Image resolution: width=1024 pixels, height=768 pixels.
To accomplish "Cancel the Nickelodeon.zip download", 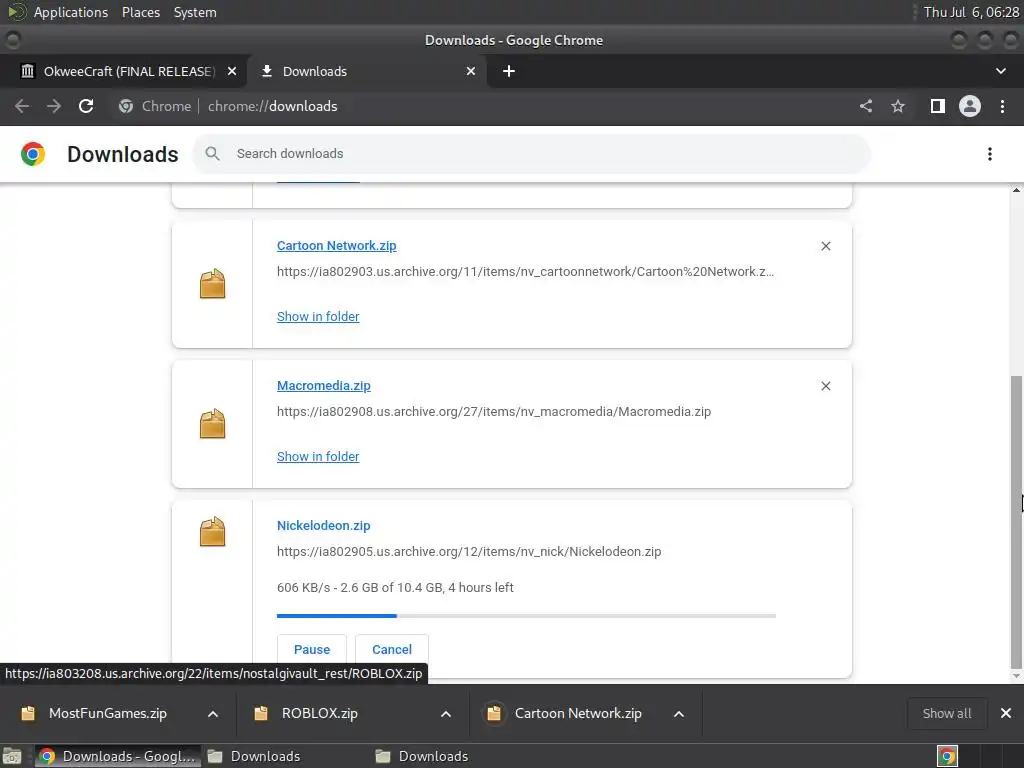I will (x=392, y=649).
